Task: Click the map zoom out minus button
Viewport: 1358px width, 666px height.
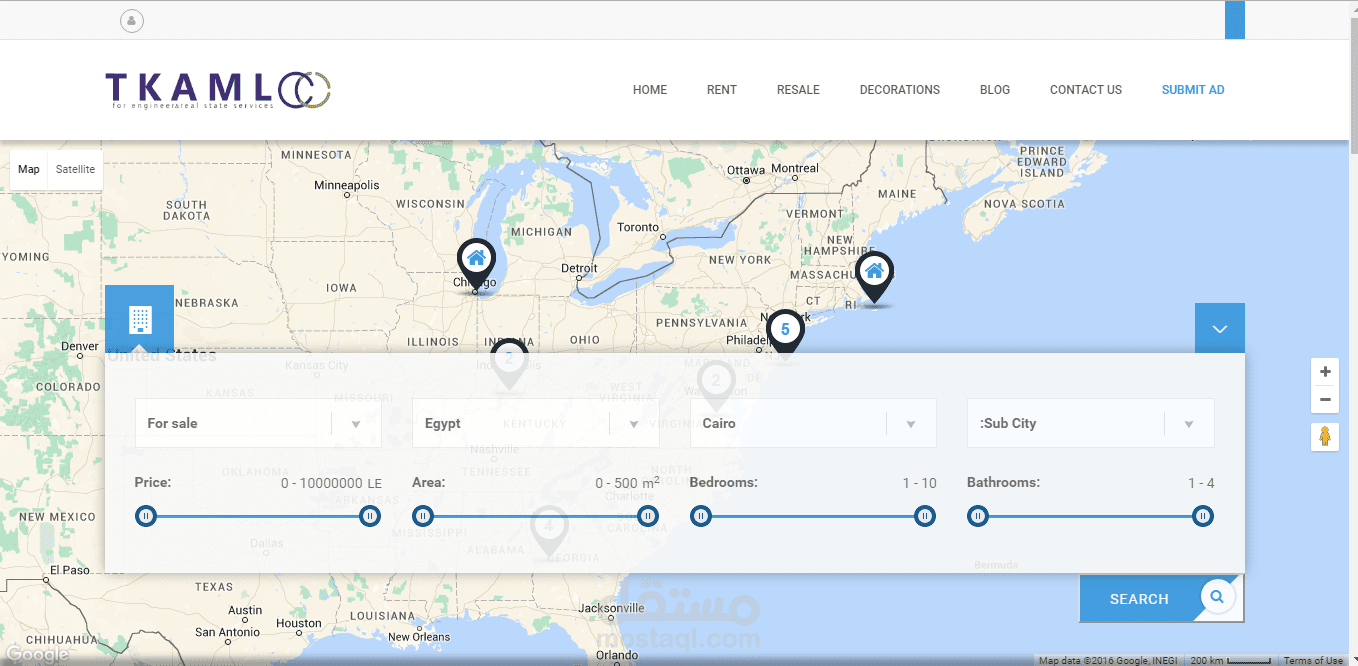Action: tap(1325, 400)
